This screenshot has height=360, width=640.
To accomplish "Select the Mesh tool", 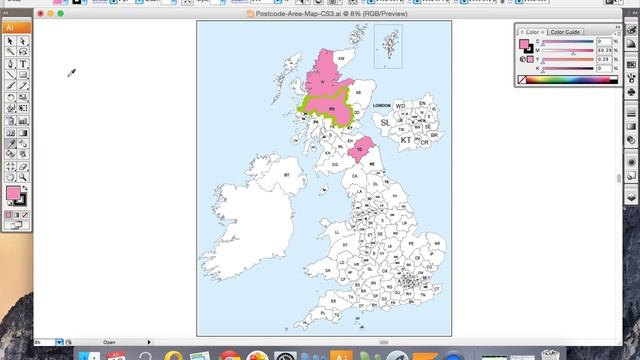I will point(11,133).
